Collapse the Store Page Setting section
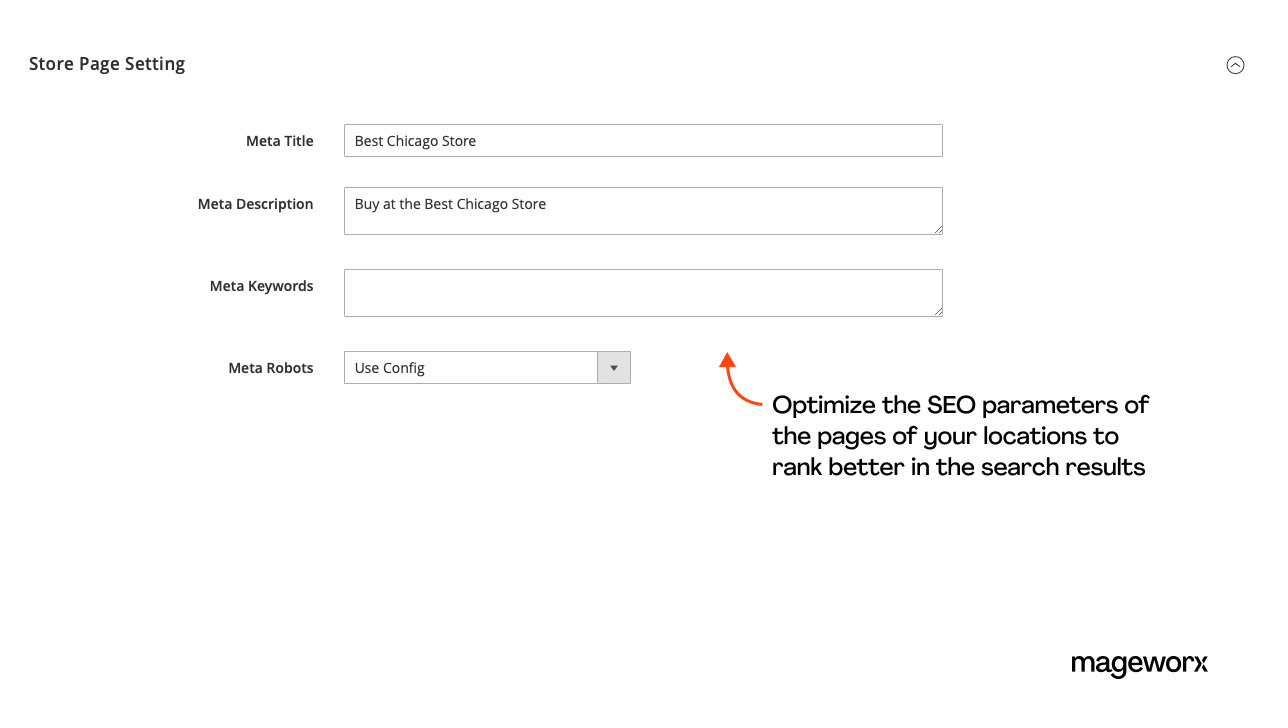The image size is (1288, 728). tap(1235, 65)
